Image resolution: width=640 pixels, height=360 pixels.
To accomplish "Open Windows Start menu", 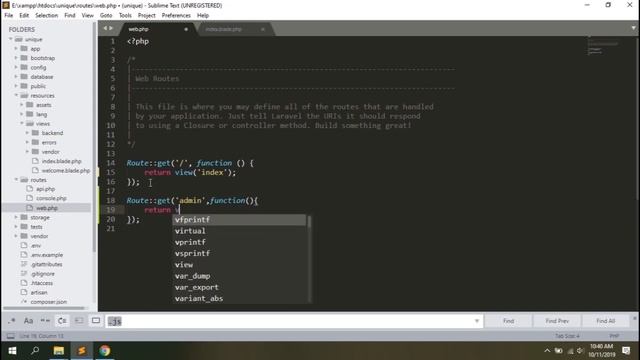I will click(x=12, y=351).
